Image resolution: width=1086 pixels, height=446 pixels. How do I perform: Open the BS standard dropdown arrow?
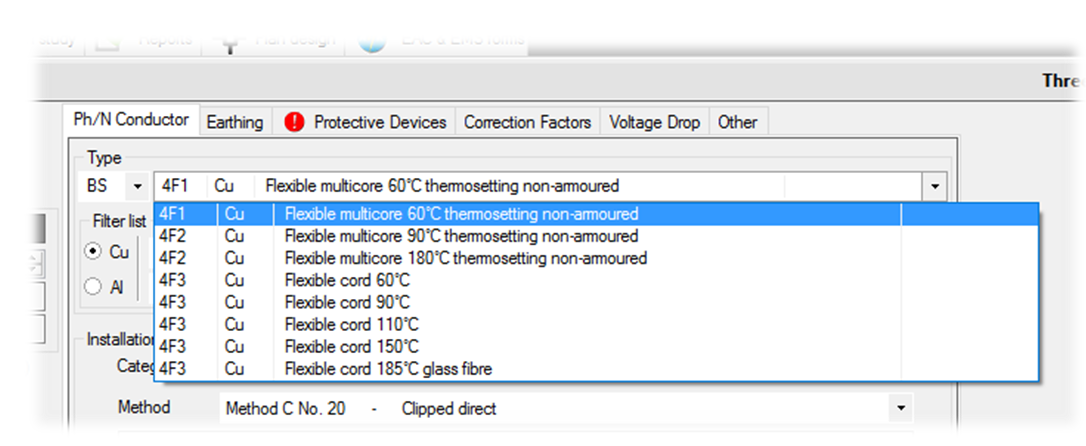click(x=137, y=186)
